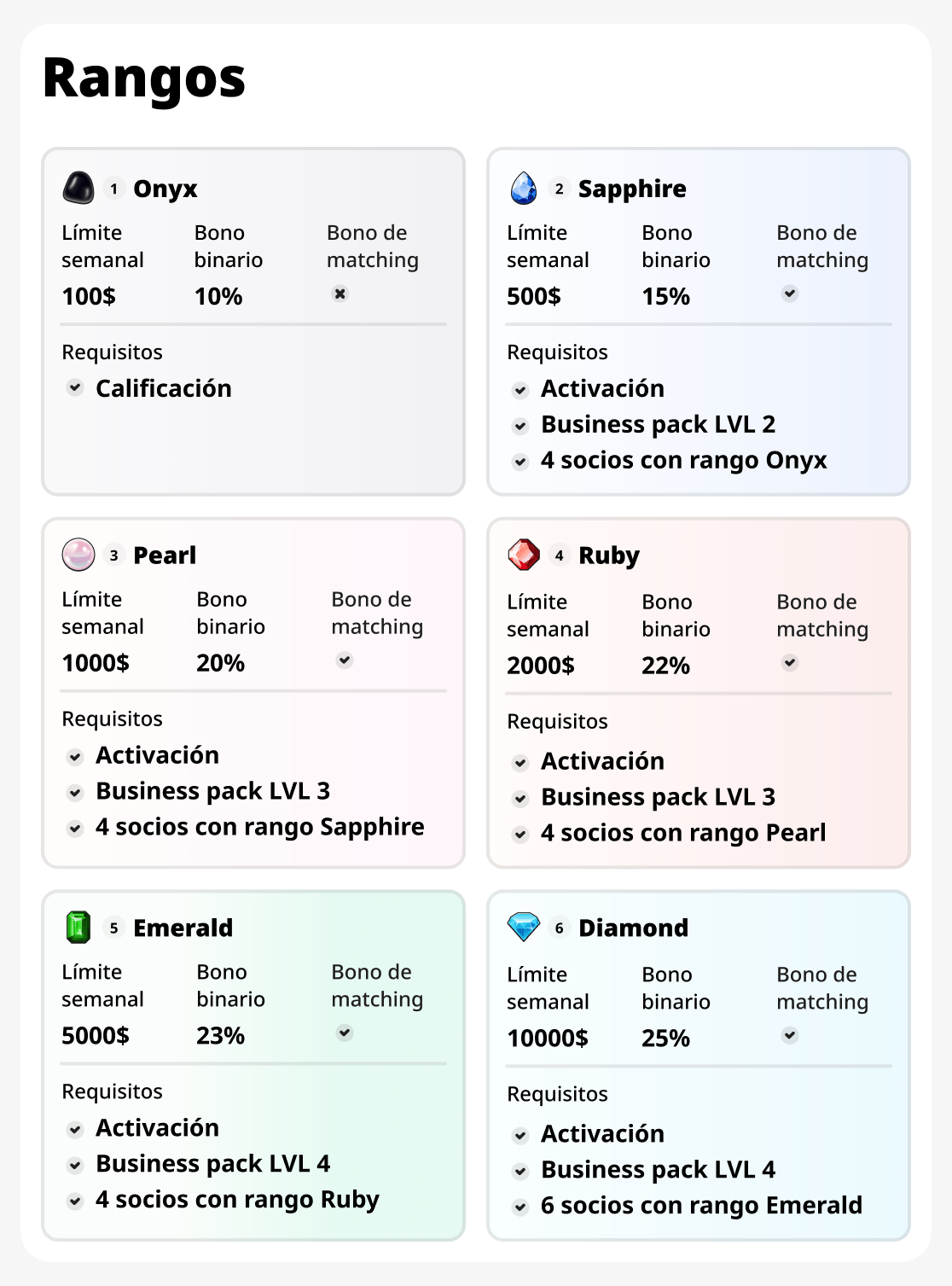Click the Onyx matching bonus X mark
This screenshot has width=952, height=1286.
point(340,294)
